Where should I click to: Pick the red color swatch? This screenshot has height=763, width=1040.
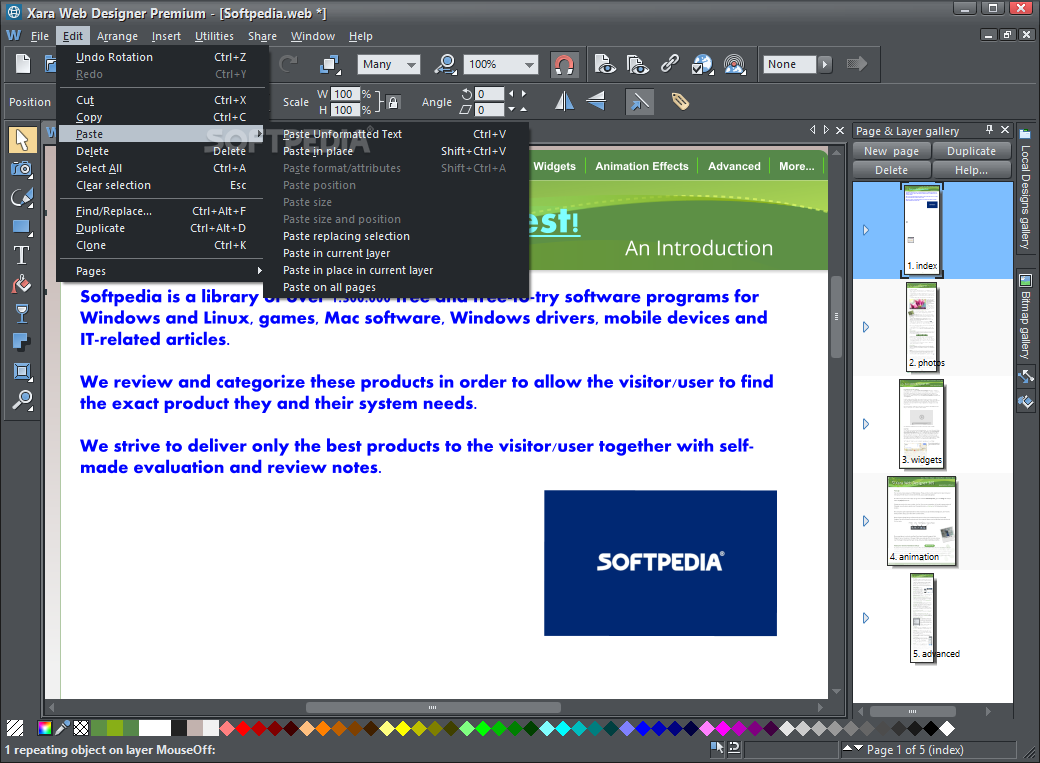pyautogui.click(x=243, y=728)
